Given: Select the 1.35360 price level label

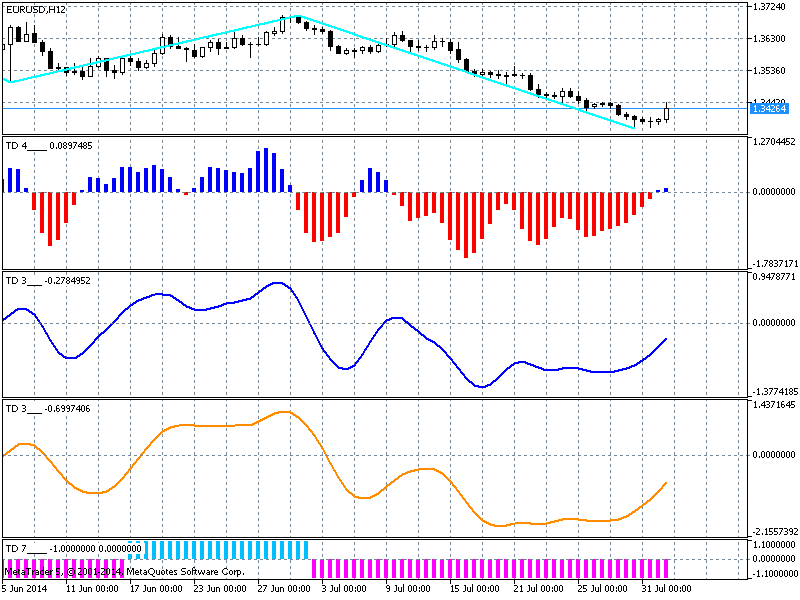Looking at the screenshot, I should click(x=769, y=70).
